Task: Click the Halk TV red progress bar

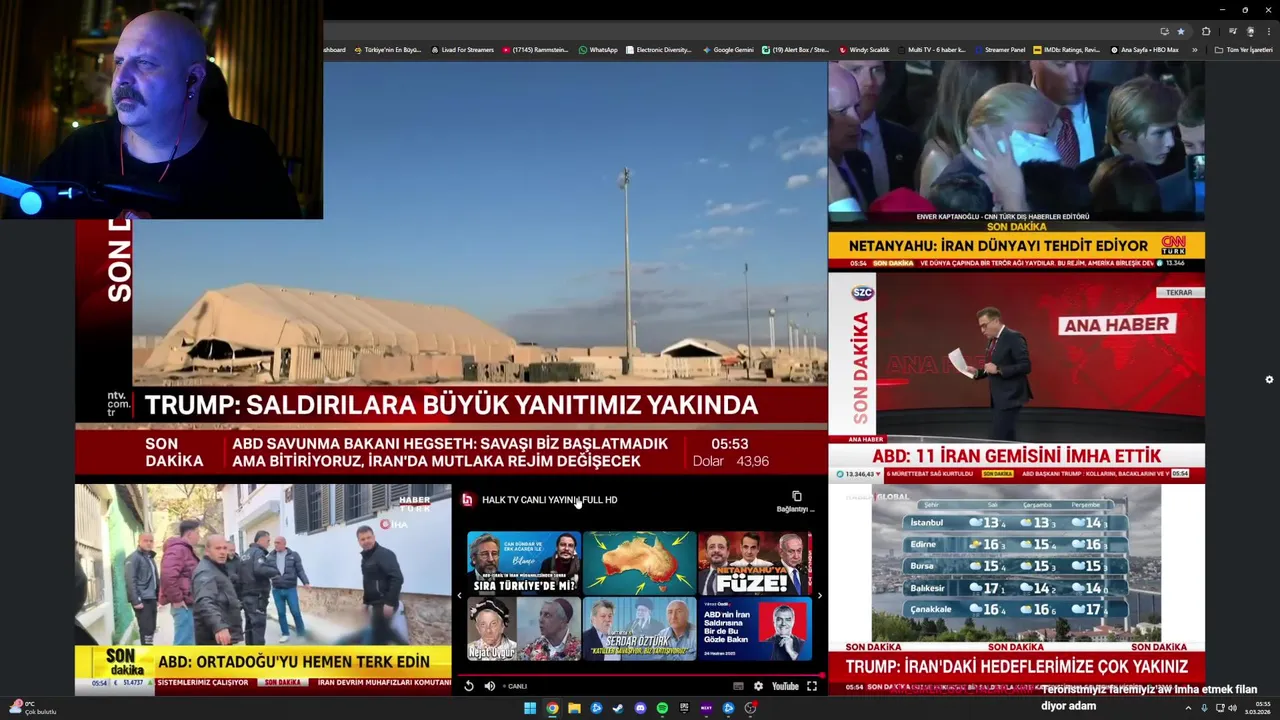Action: [640, 675]
